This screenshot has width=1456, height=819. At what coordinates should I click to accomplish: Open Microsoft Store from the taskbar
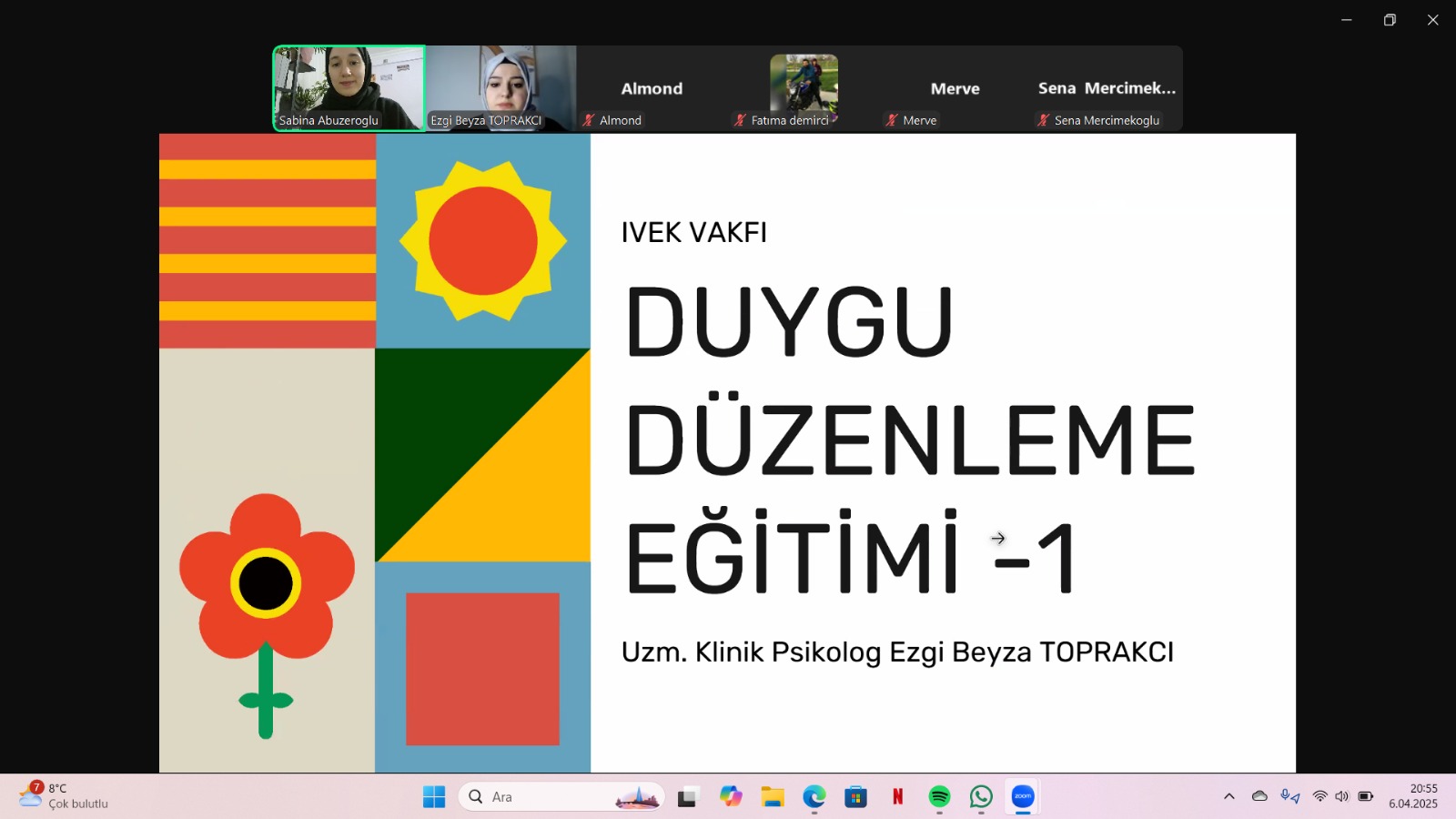[x=855, y=796]
